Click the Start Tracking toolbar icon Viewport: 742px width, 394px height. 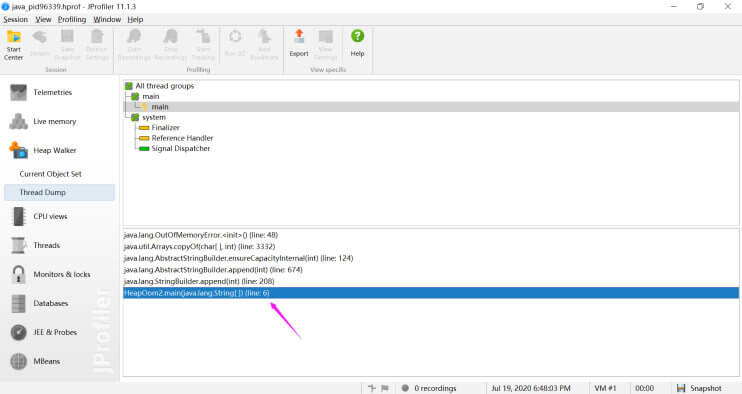tap(203, 44)
